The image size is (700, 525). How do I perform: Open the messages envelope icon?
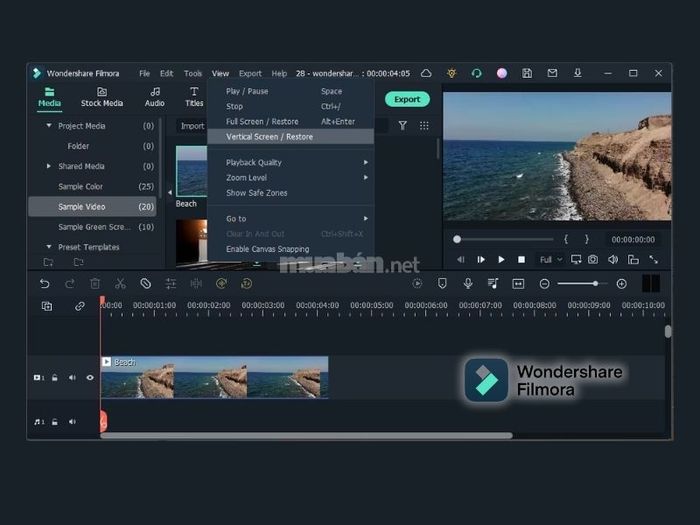coord(552,73)
